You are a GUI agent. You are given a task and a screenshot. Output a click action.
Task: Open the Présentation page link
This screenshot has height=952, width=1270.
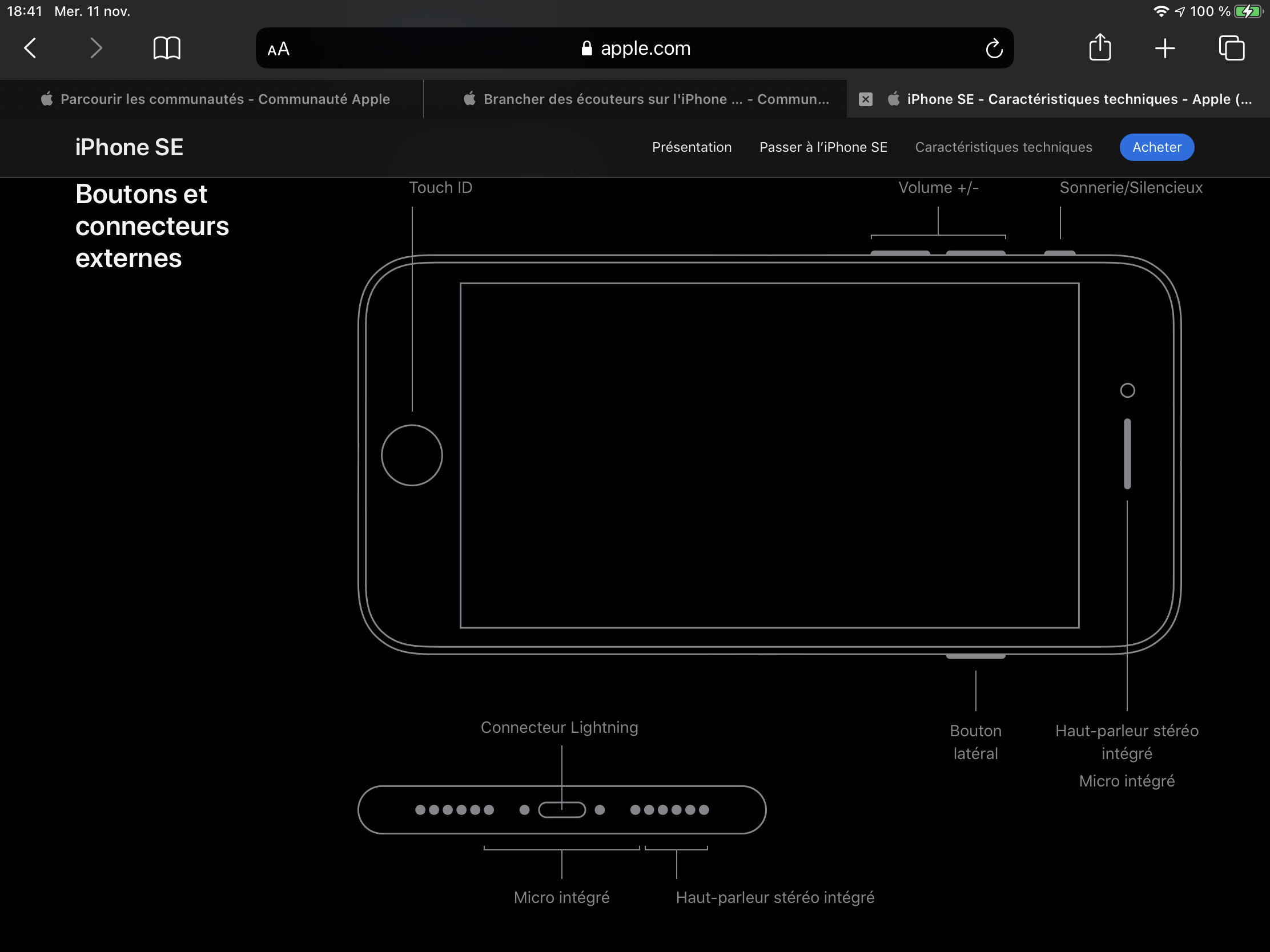692,147
